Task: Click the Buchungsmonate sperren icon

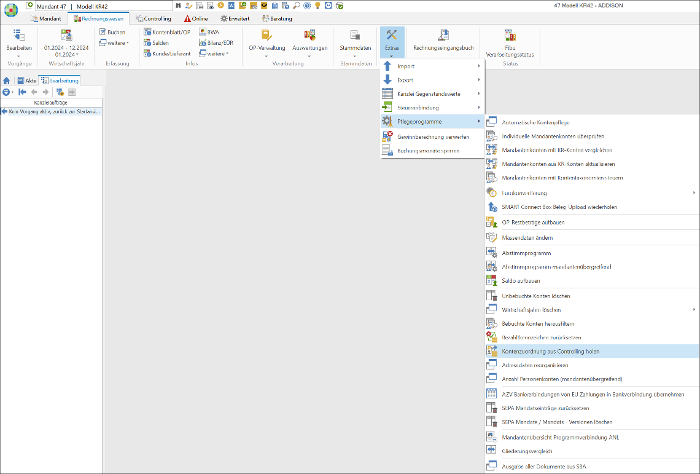Action: pyautogui.click(x=388, y=151)
